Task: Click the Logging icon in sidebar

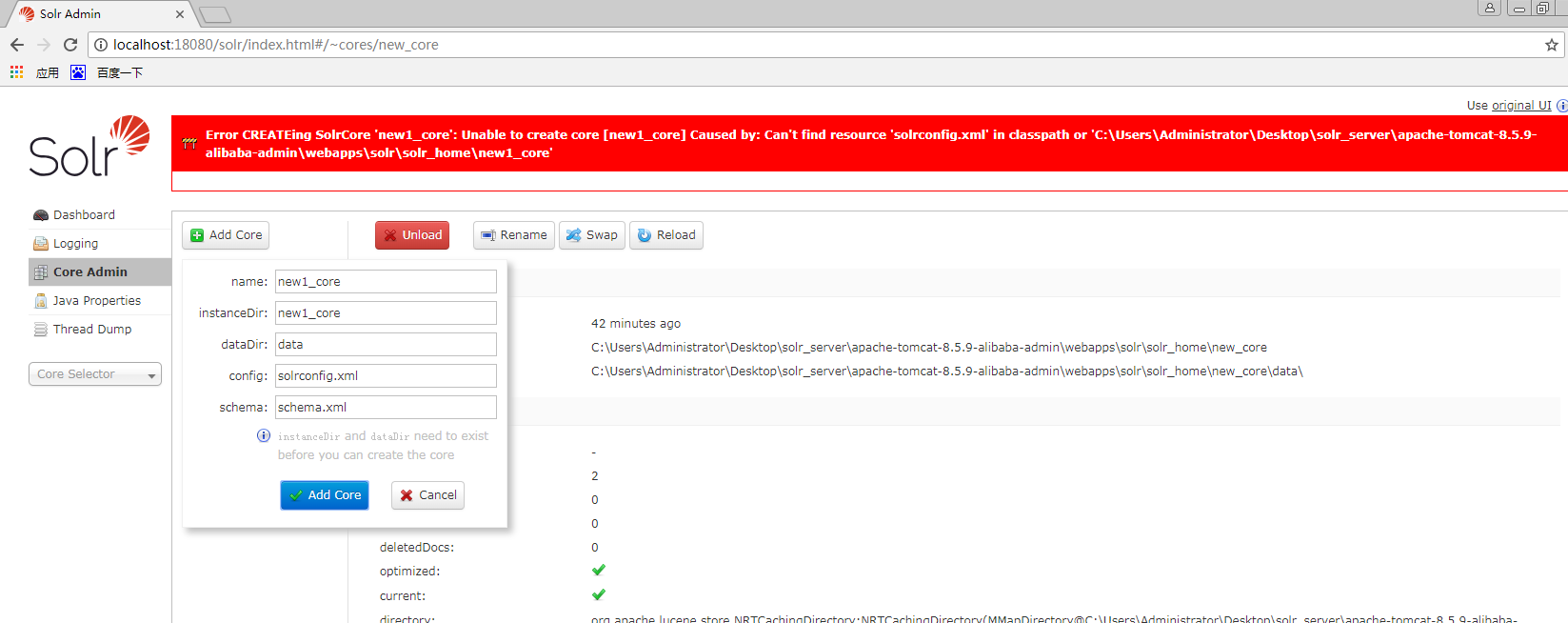Action: [x=41, y=244]
